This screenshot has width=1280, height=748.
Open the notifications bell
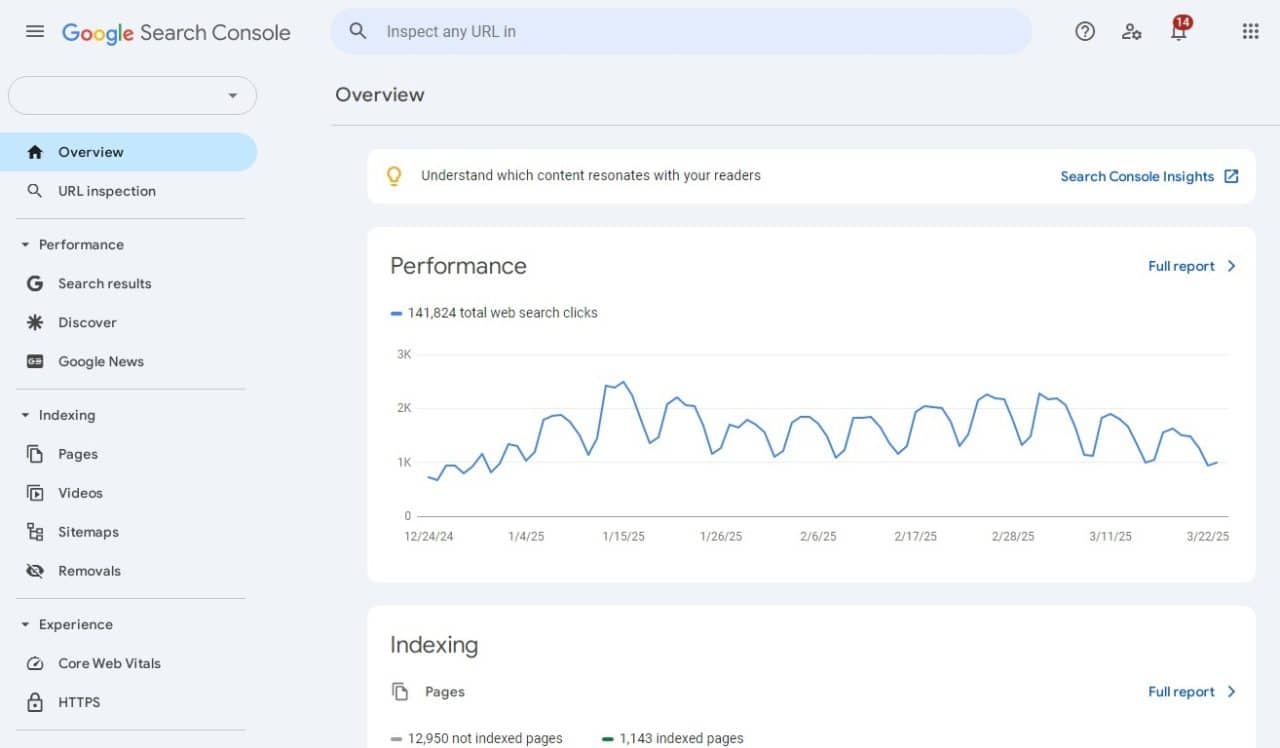pos(1179,31)
